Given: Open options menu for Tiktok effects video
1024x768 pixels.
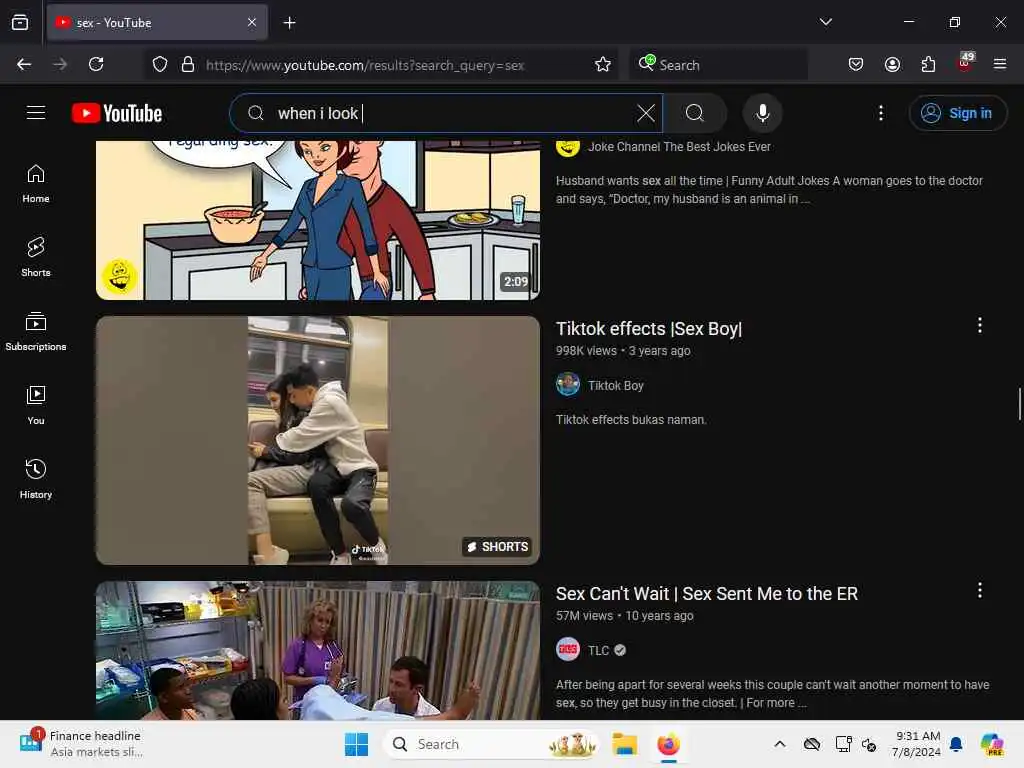Looking at the screenshot, I should click(x=980, y=325).
